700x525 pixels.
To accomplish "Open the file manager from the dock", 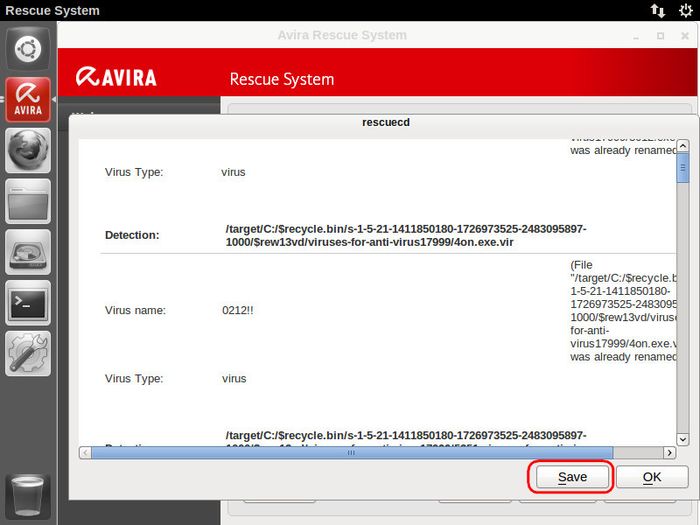I will (28, 201).
